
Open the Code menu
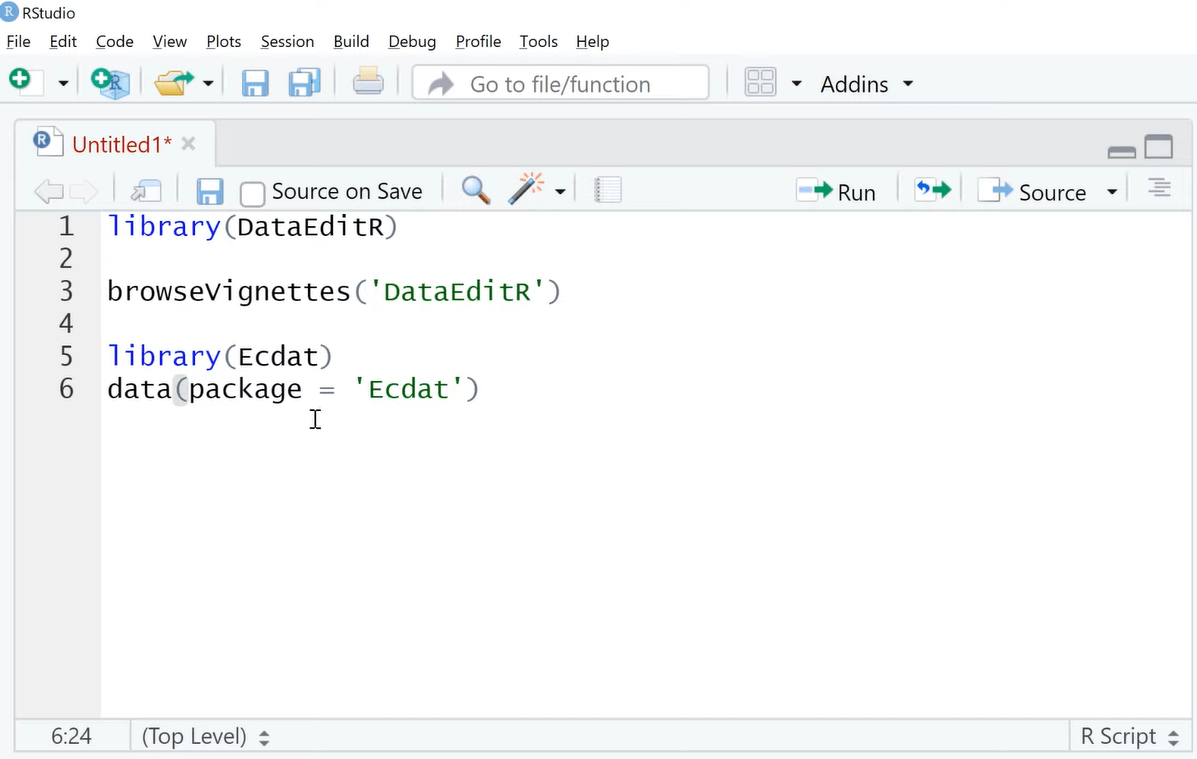pos(115,41)
